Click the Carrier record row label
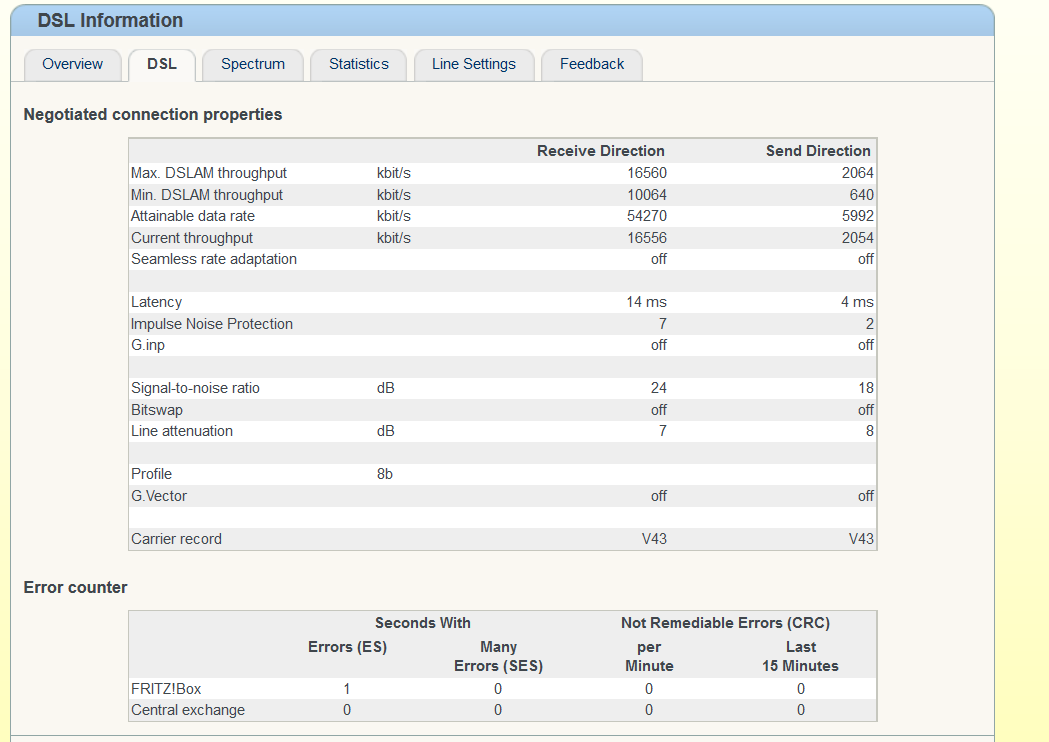1049x742 pixels. click(176, 539)
